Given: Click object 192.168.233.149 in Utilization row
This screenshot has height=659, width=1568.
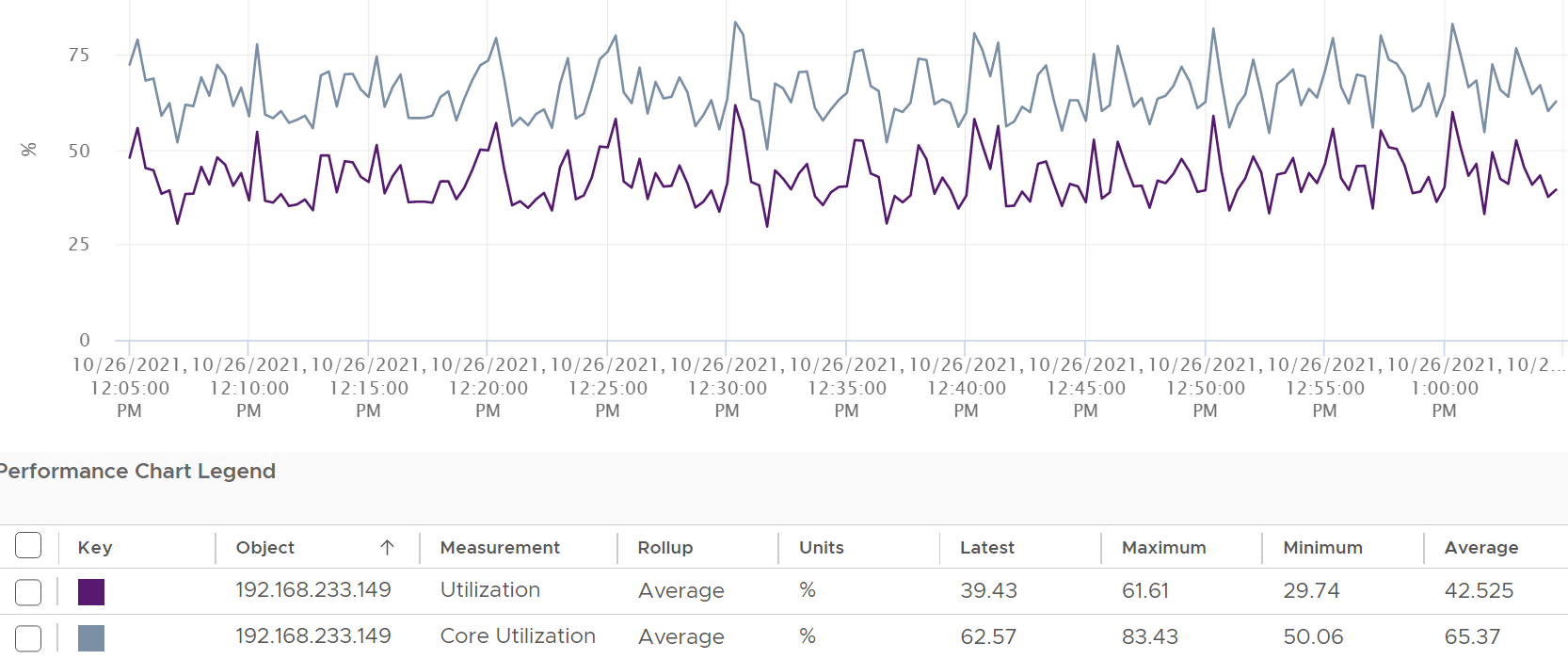Looking at the screenshot, I should (313, 590).
